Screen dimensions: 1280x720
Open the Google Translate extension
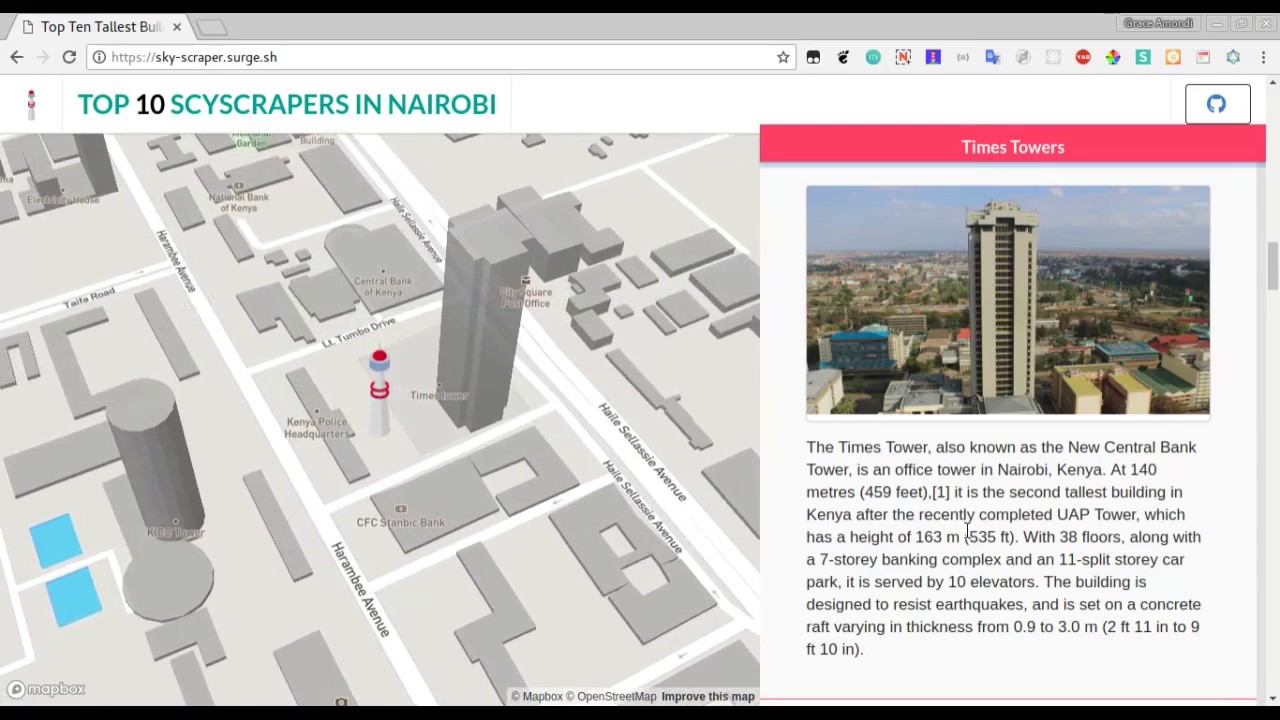click(x=993, y=57)
